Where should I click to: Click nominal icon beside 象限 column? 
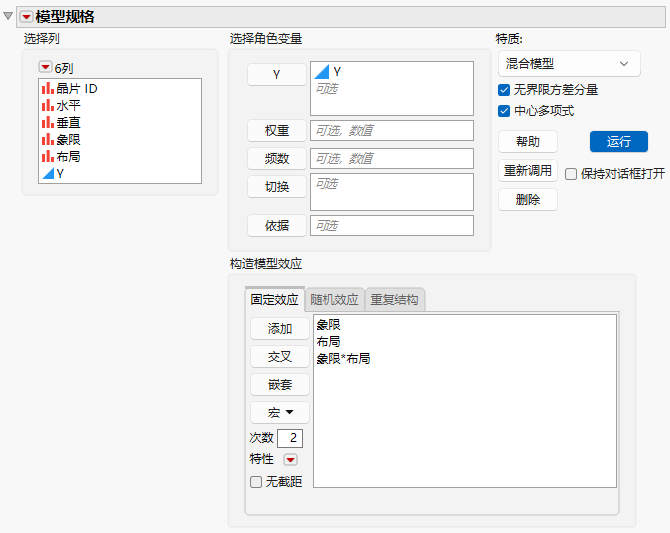48,139
